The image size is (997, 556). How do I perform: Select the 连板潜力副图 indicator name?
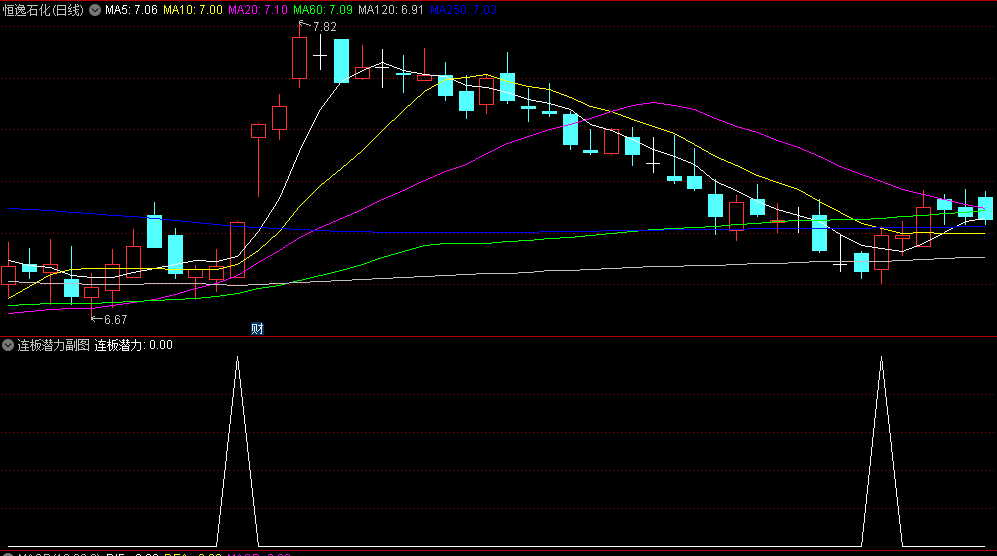53,345
